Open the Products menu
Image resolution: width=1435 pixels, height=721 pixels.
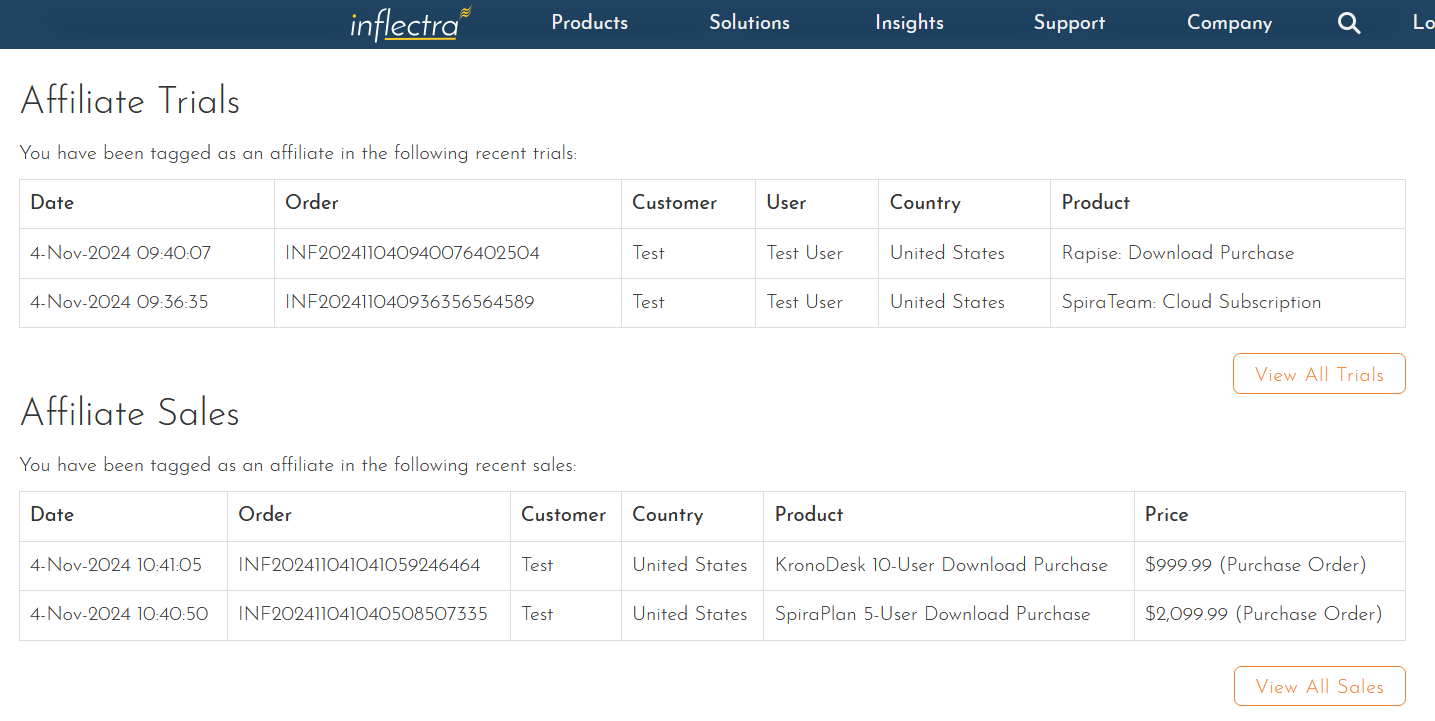pos(590,23)
